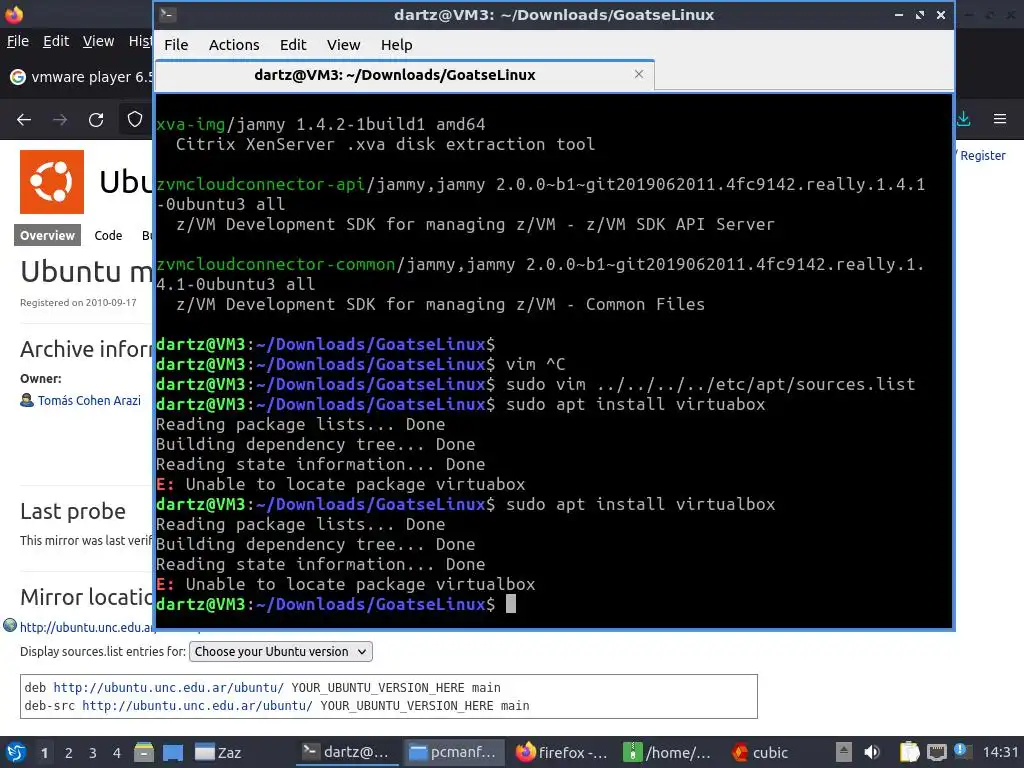Activate the /home/ archive taskbar button
The image size is (1024, 768).
667,752
